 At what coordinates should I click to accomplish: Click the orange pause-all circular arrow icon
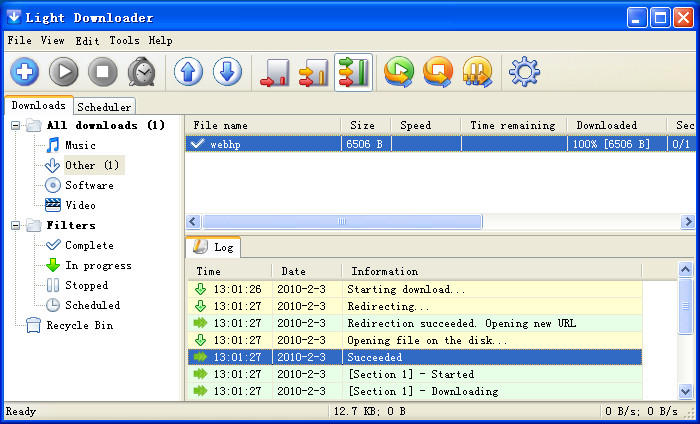point(477,71)
